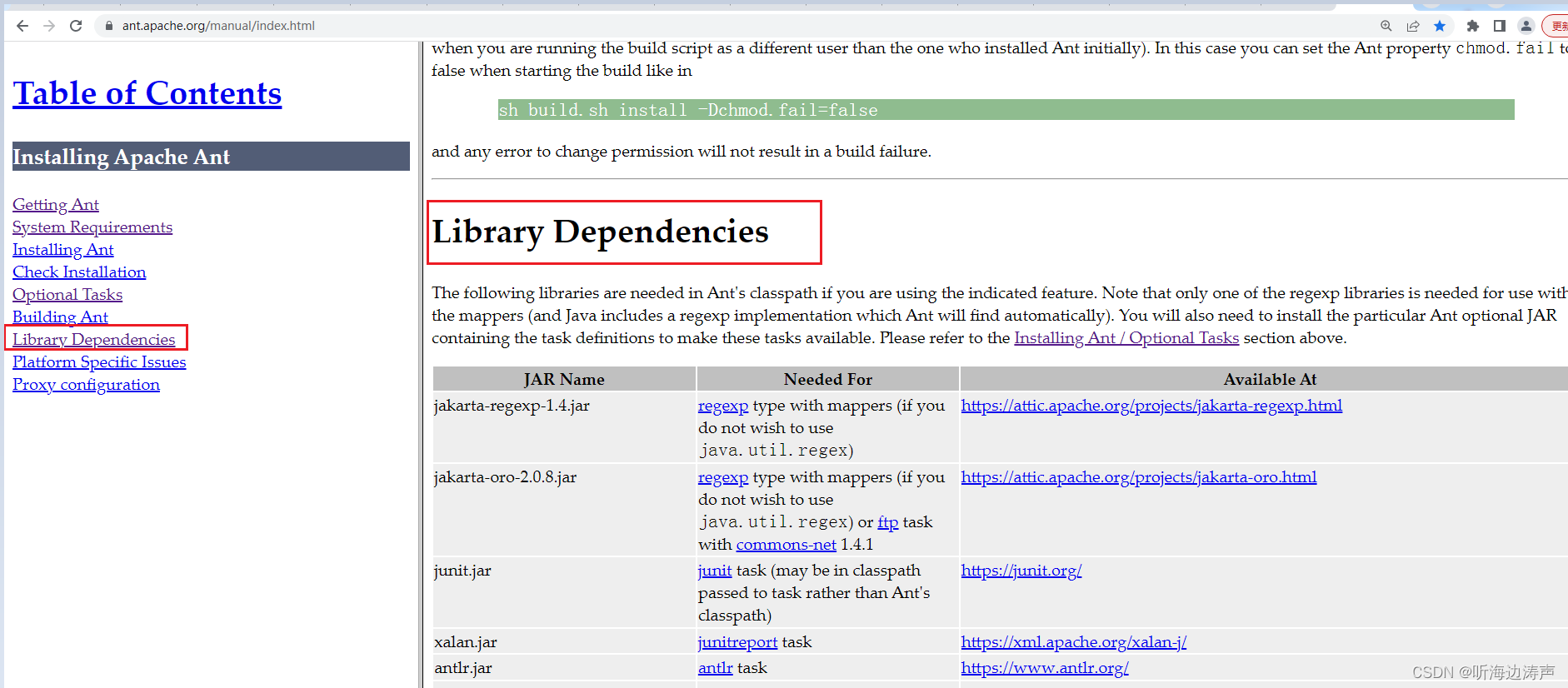Open Installing Ant sidebar link
Screen dimensions: 1568x688
point(63,249)
